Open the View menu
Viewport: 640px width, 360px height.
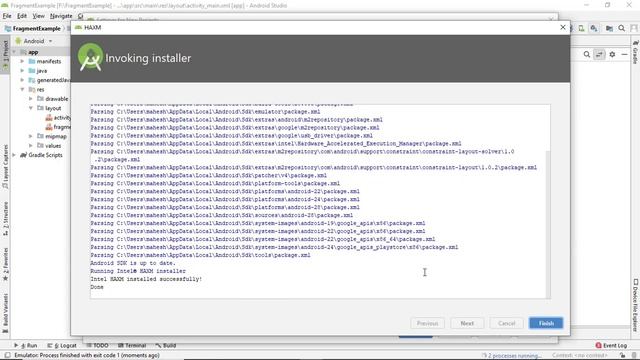point(38,16)
